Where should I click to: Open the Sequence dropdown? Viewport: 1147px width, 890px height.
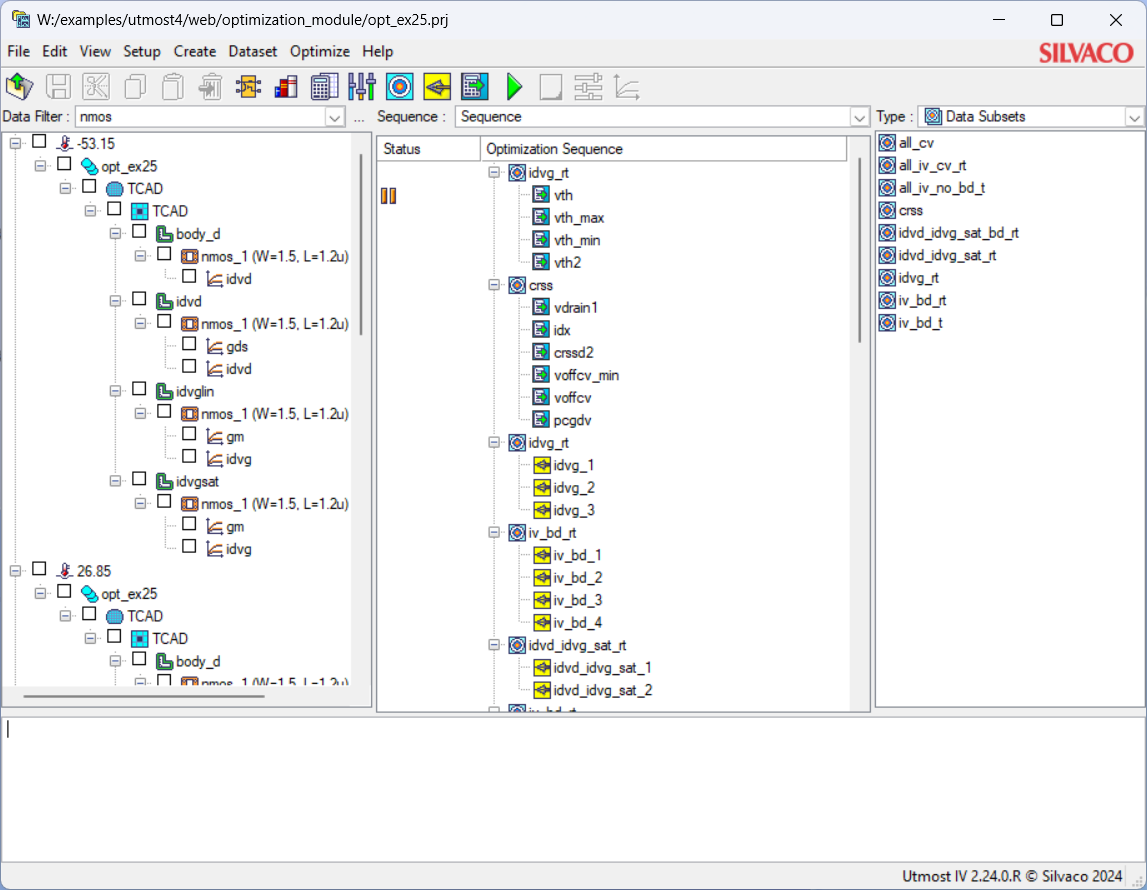click(859, 117)
